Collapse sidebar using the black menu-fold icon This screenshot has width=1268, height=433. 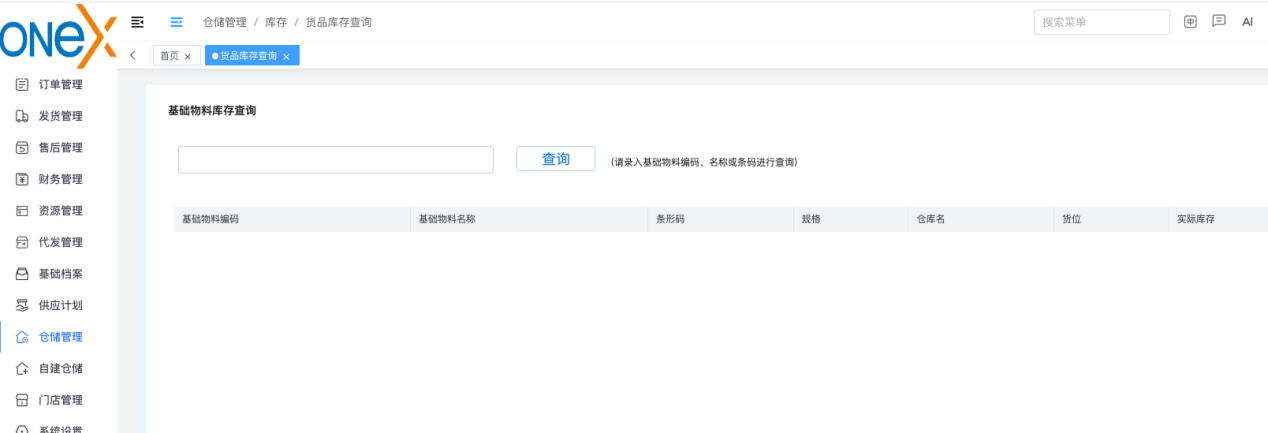click(x=138, y=21)
